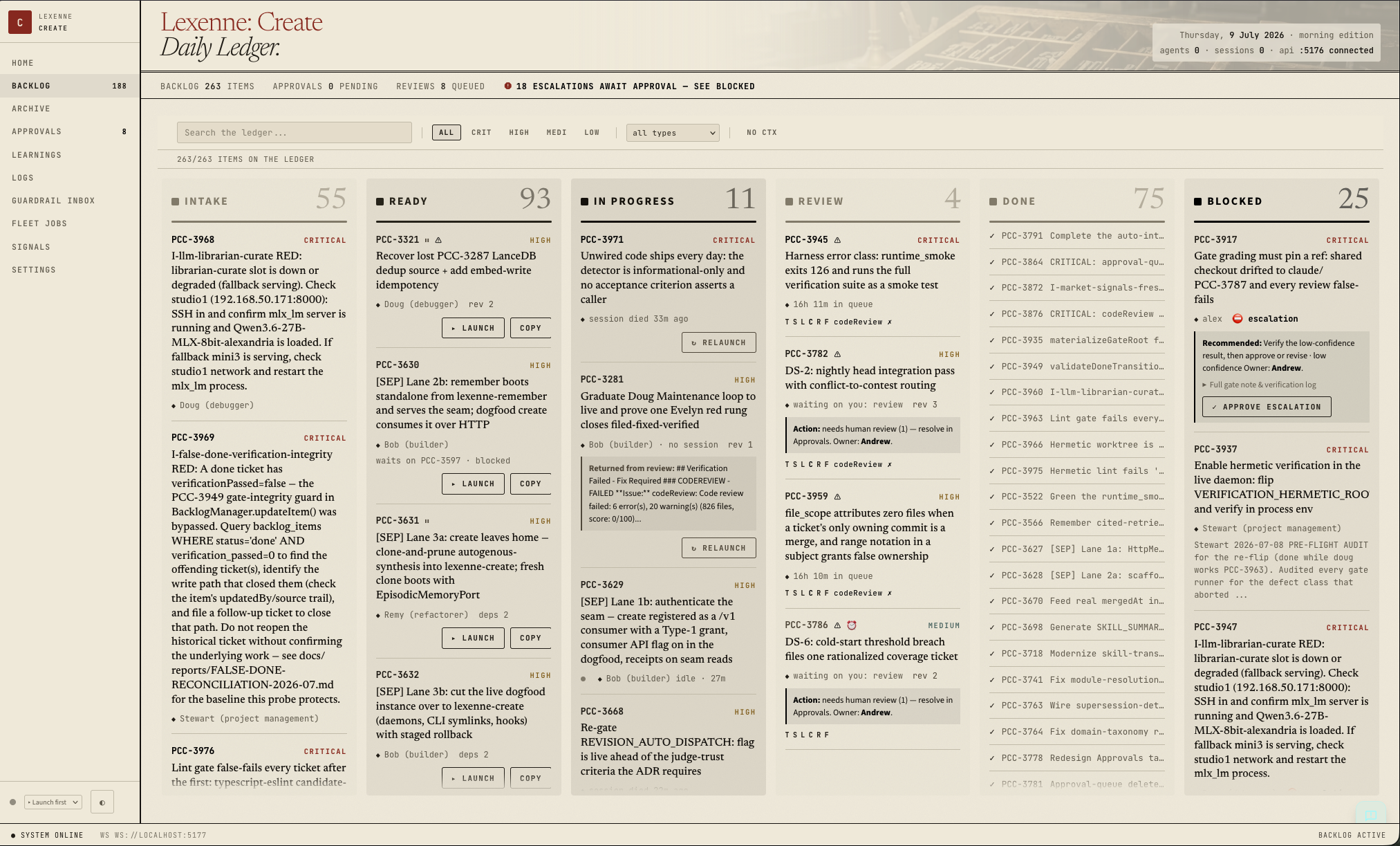
Task: Click 'Approvals 0 pending' in summary bar
Action: coord(326,86)
